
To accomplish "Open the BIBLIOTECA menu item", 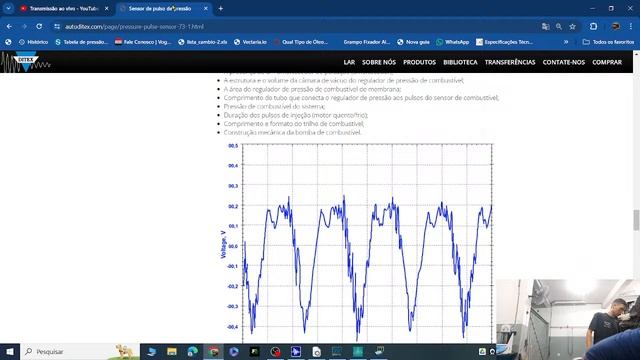I will [460, 62].
